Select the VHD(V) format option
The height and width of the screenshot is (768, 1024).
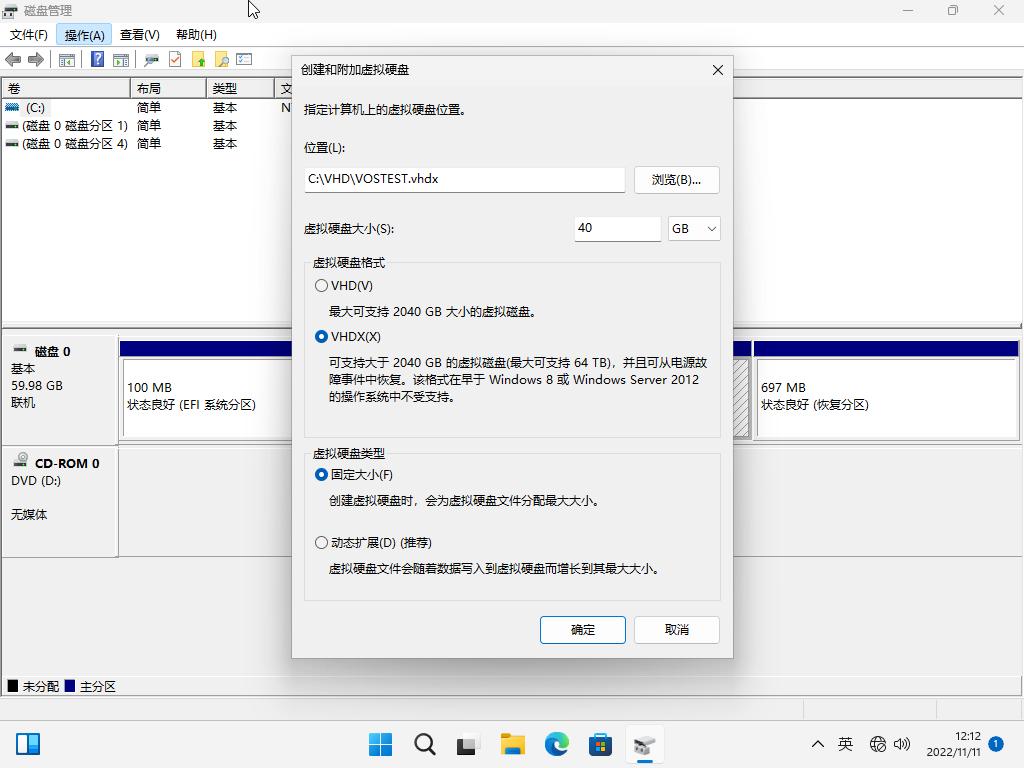321,285
